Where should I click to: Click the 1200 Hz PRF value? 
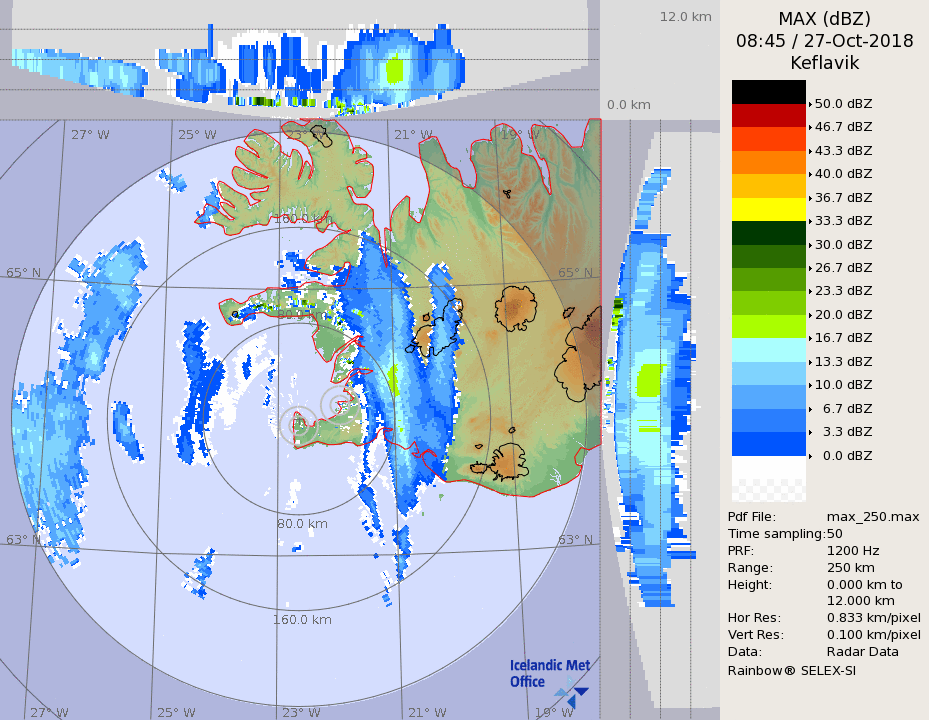(x=853, y=551)
